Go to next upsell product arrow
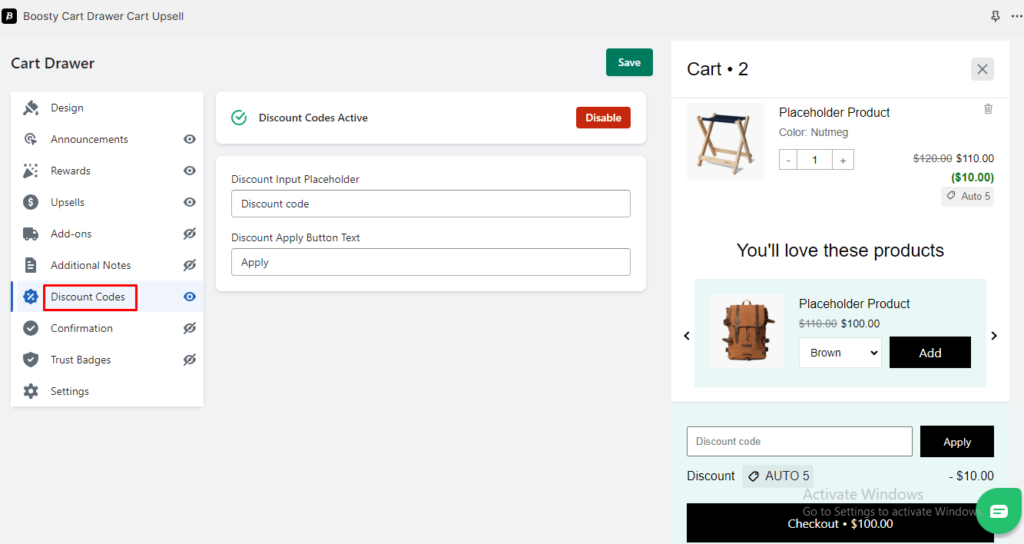Image resolution: width=1024 pixels, height=544 pixels. (x=994, y=336)
